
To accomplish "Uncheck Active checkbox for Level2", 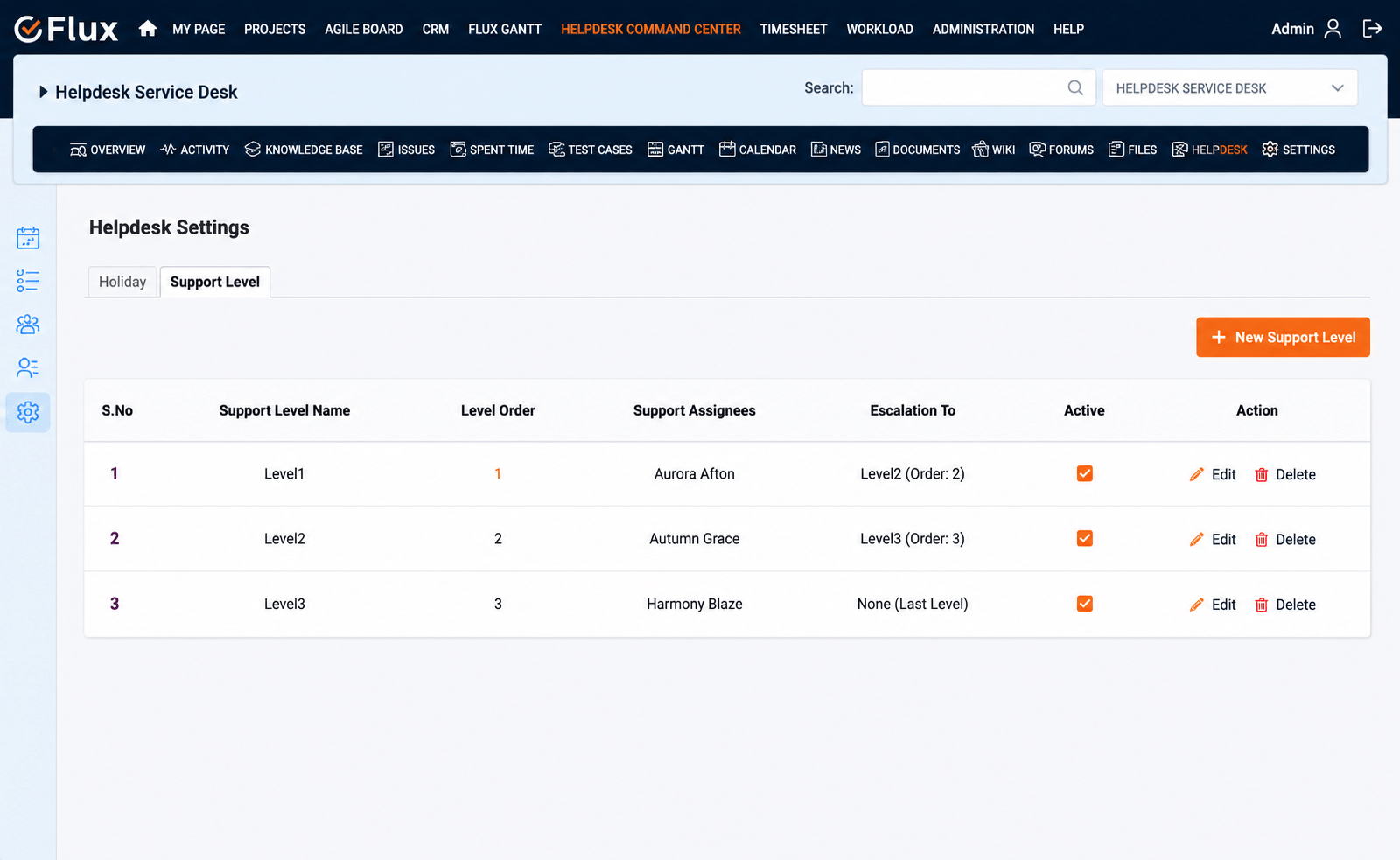I will point(1085,538).
